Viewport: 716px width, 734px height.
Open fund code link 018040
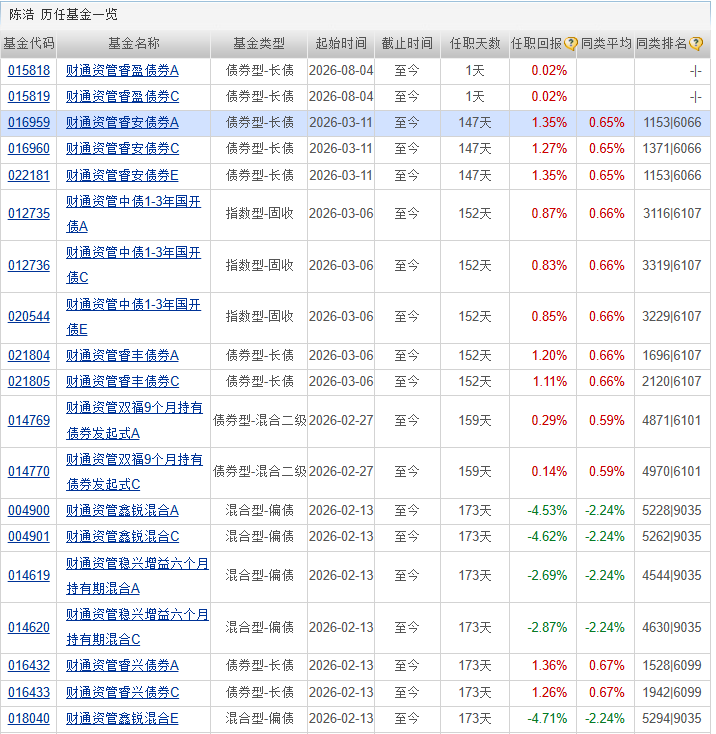coord(29,718)
